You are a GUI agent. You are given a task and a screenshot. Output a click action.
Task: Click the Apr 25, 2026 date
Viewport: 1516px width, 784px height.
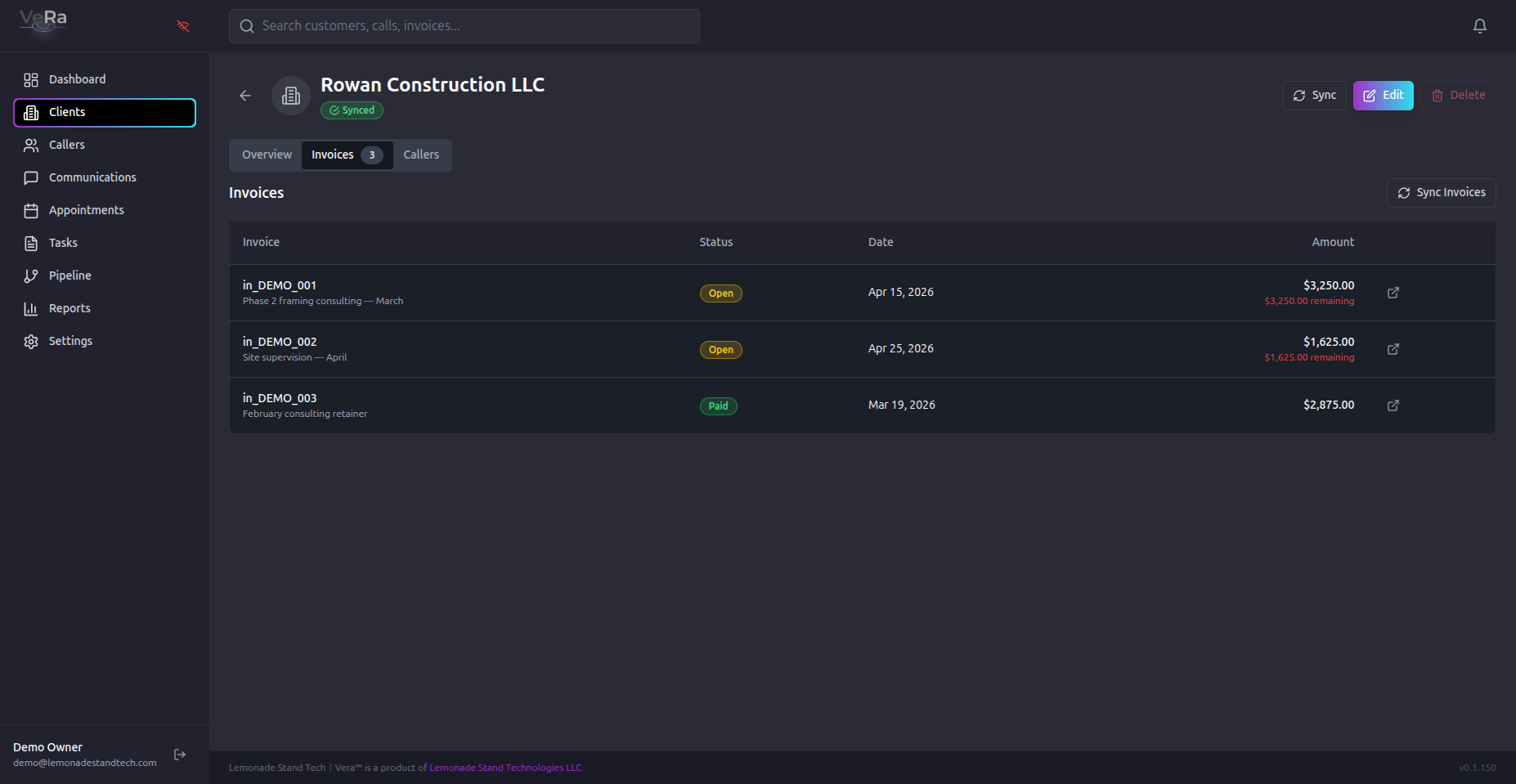click(x=901, y=349)
